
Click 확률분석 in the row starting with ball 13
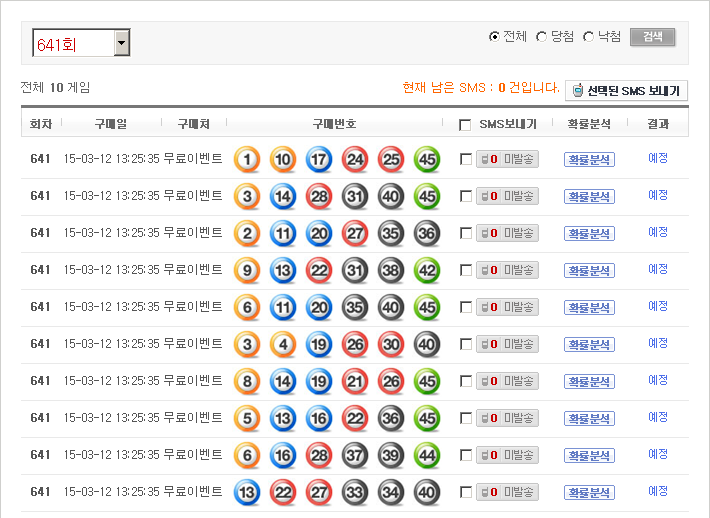click(x=589, y=492)
